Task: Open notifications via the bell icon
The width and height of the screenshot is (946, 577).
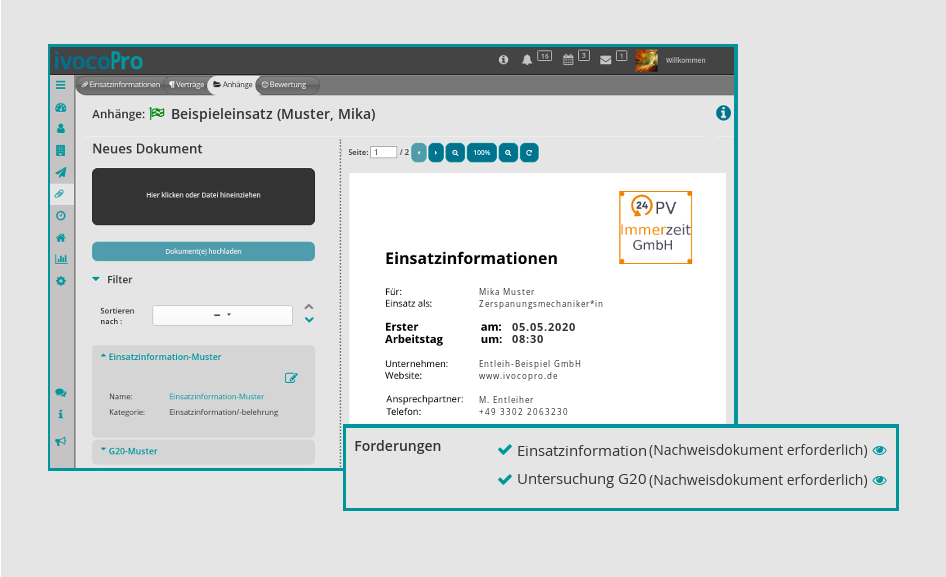Action: (527, 59)
